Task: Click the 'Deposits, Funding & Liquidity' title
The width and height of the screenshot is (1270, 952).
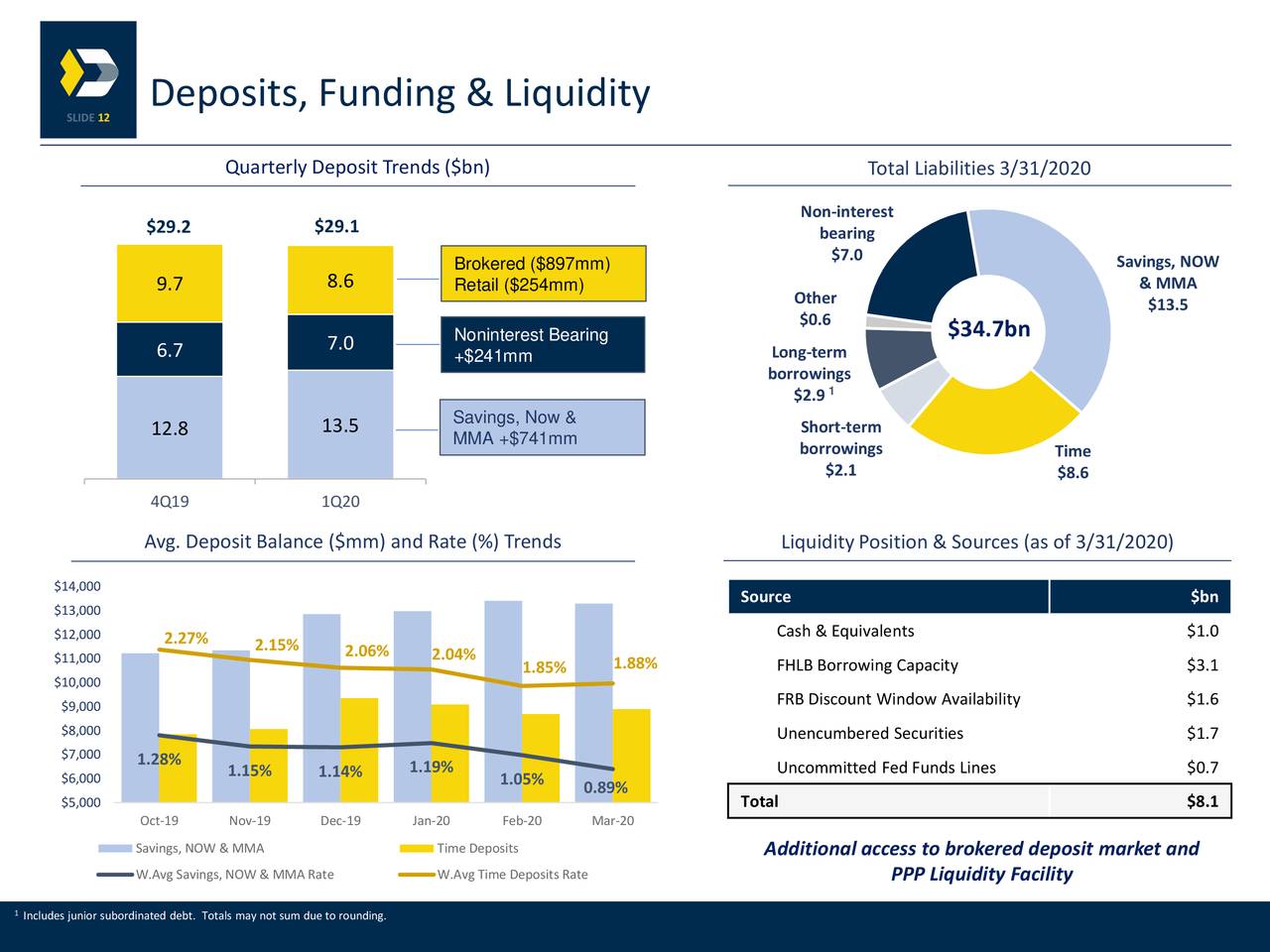Action: click(400, 93)
